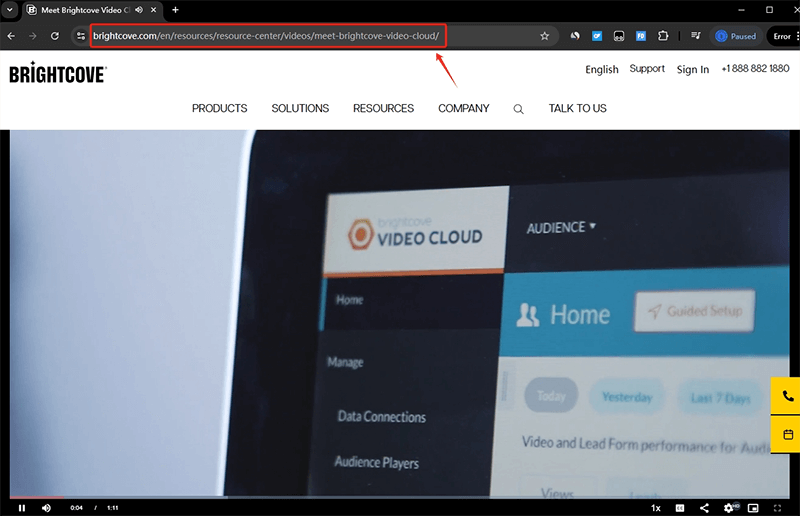Expand the English language selector
The image size is (800, 516).
point(602,70)
